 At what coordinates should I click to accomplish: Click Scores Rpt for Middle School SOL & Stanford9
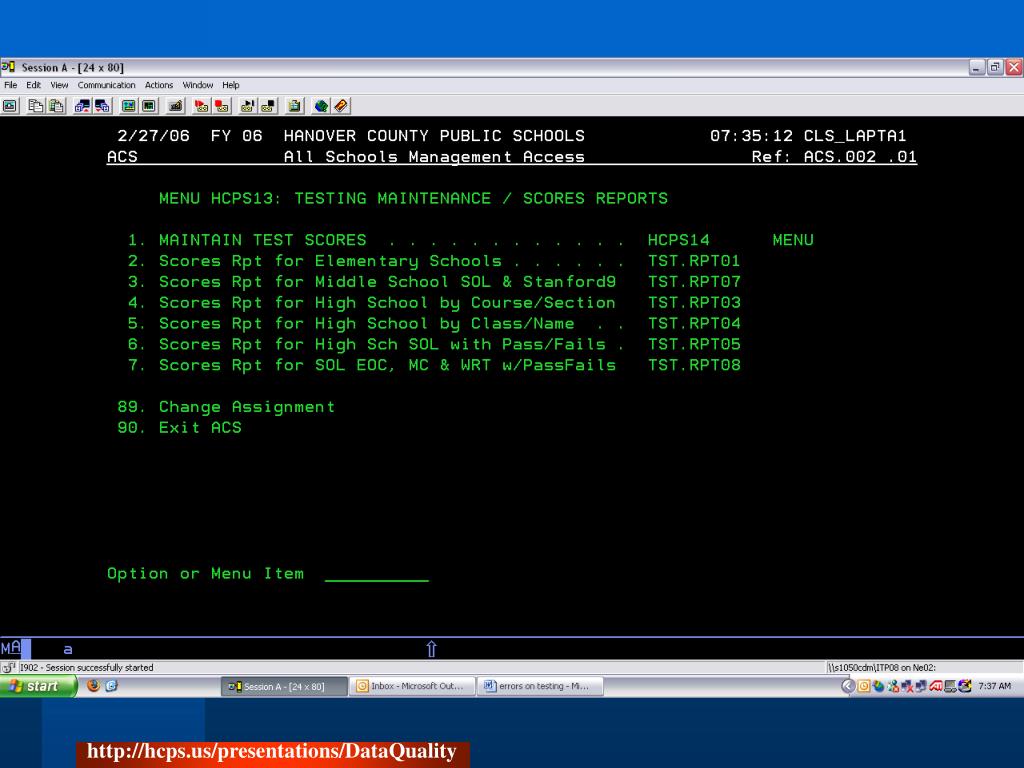tap(387, 281)
